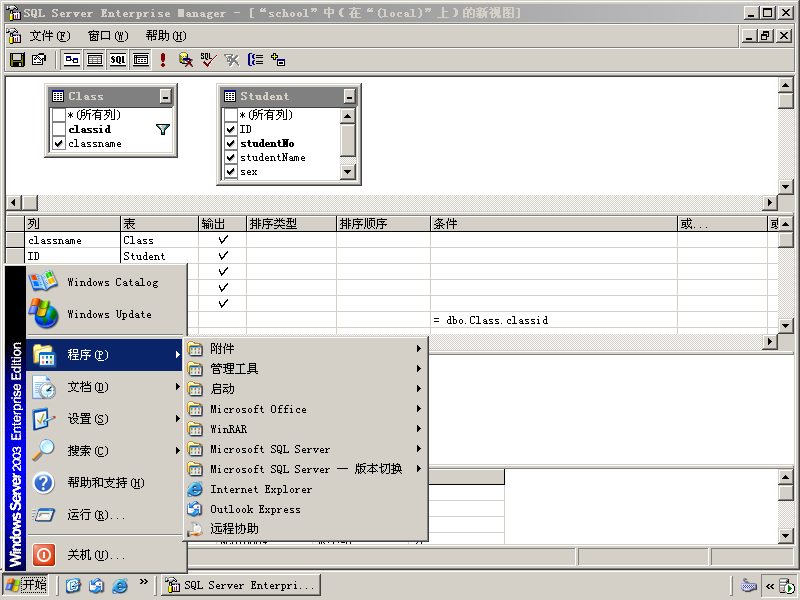Collapse the Student table window

click(349, 96)
